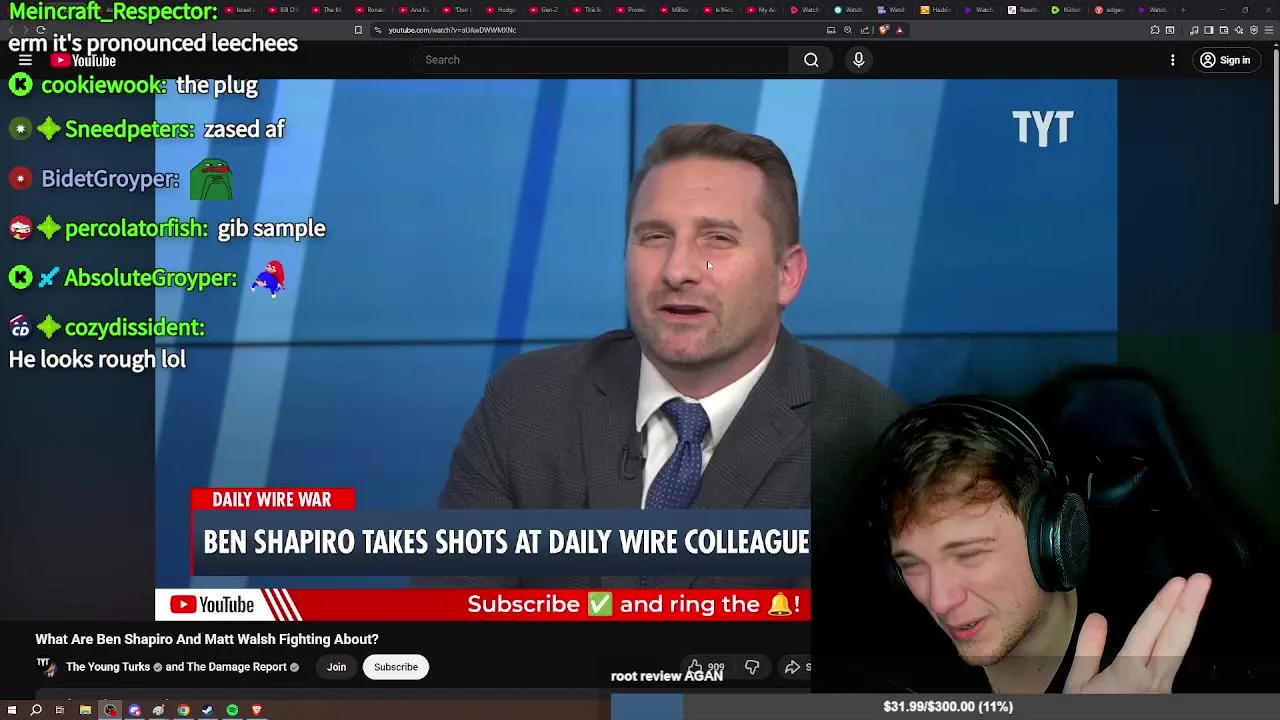Click chat username AbsoluteGroyper
This screenshot has width=1280, height=720.
pos(150,278)
